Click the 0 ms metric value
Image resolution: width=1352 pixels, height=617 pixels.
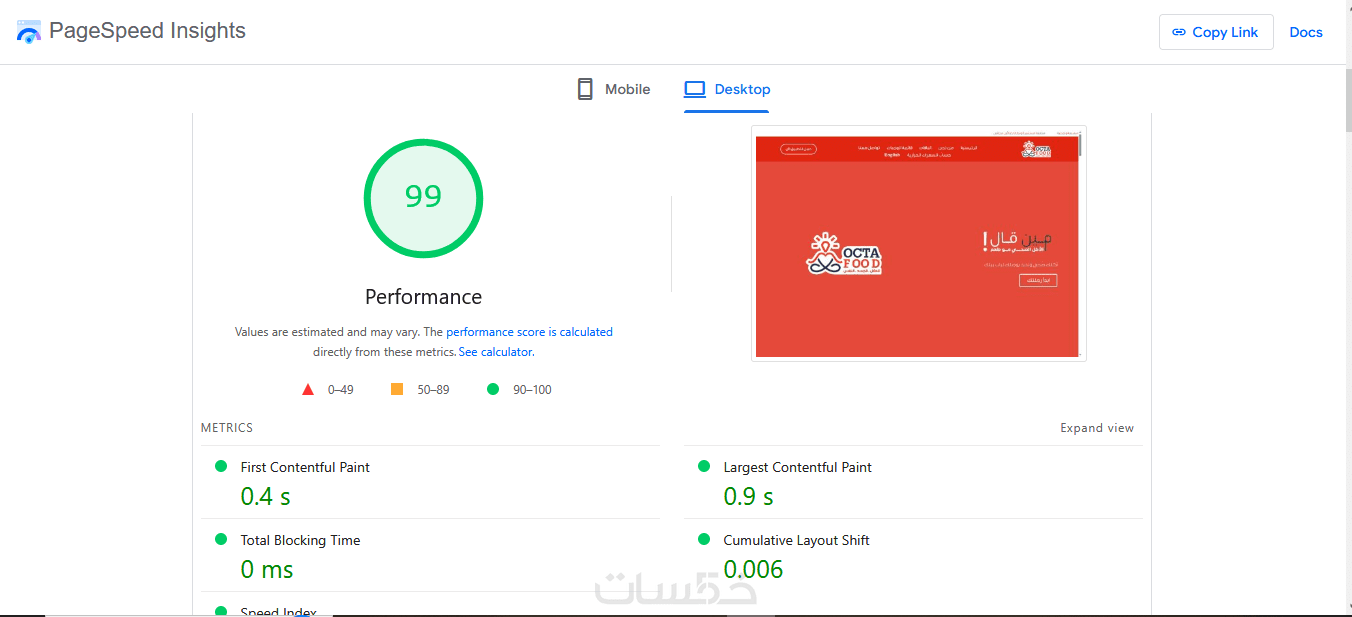(267, 569)
